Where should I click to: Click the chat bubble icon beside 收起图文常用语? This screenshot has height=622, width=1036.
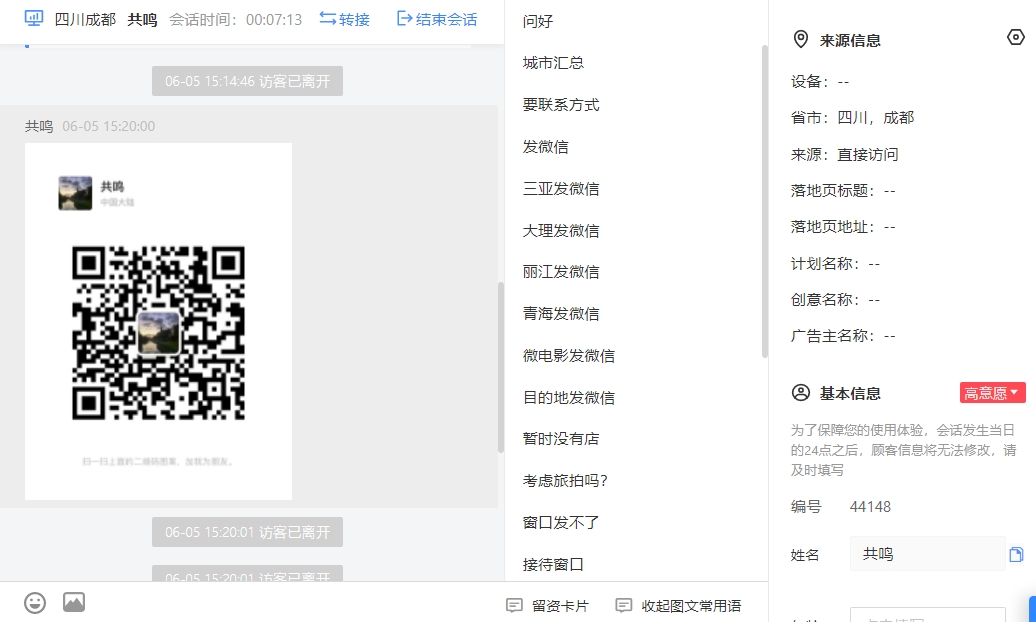tap(623, 605)
